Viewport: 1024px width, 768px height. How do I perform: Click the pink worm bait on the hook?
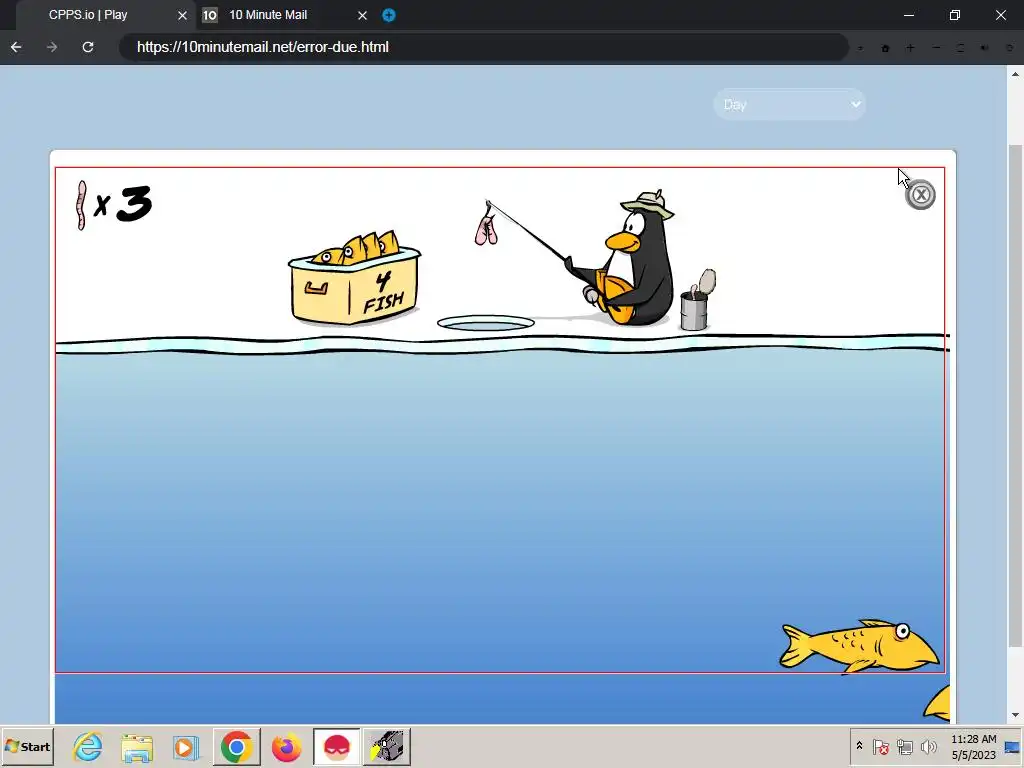coord(486,230)
